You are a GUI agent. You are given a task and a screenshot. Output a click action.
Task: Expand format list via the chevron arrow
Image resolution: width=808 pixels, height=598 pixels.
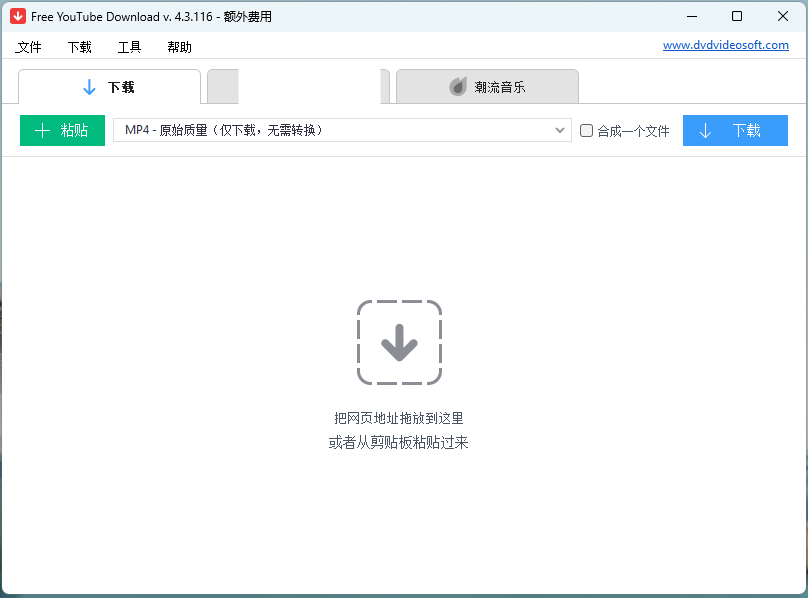click(x=560, y=130)
